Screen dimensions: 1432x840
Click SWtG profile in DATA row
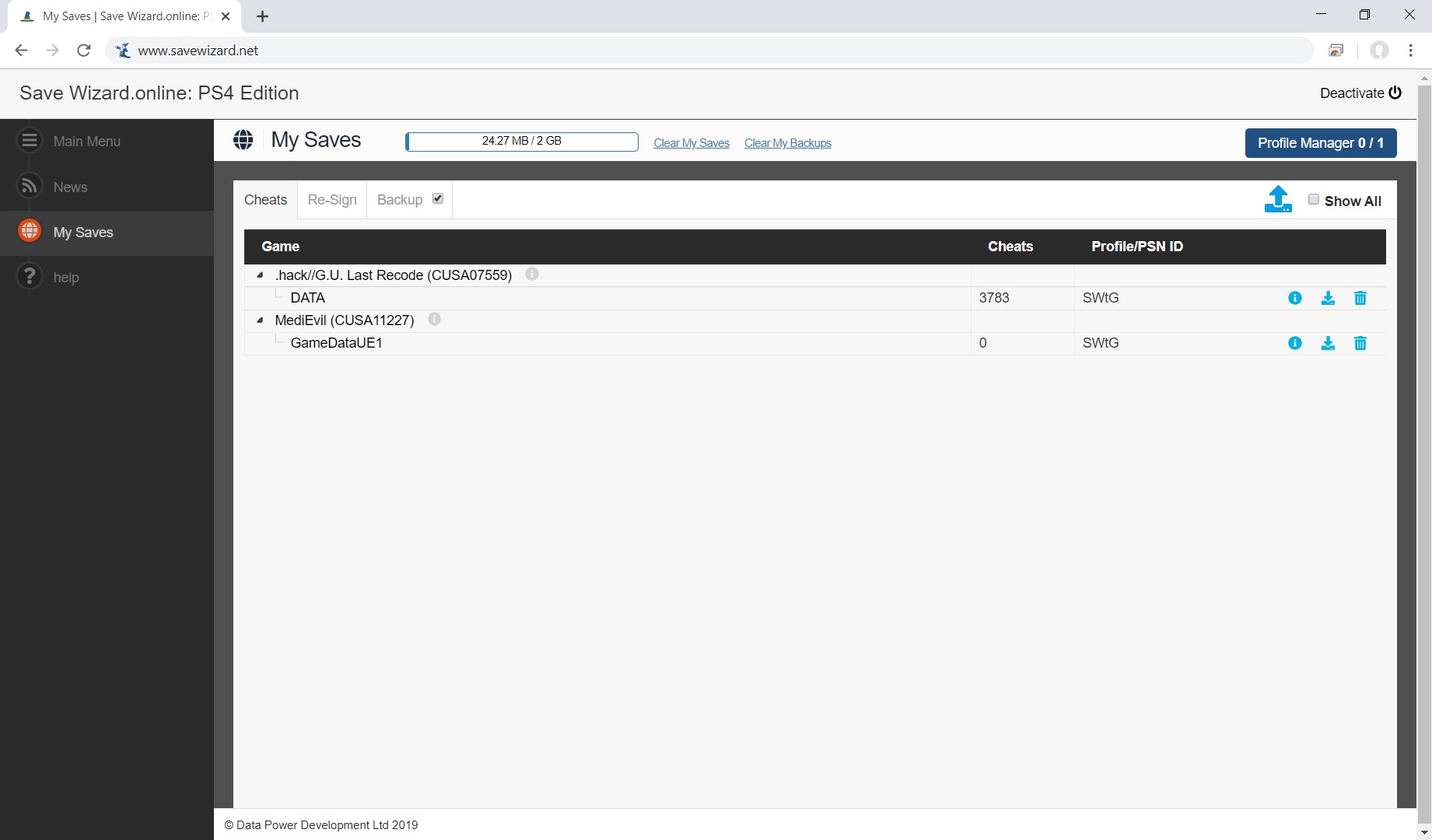point(1101,298)
